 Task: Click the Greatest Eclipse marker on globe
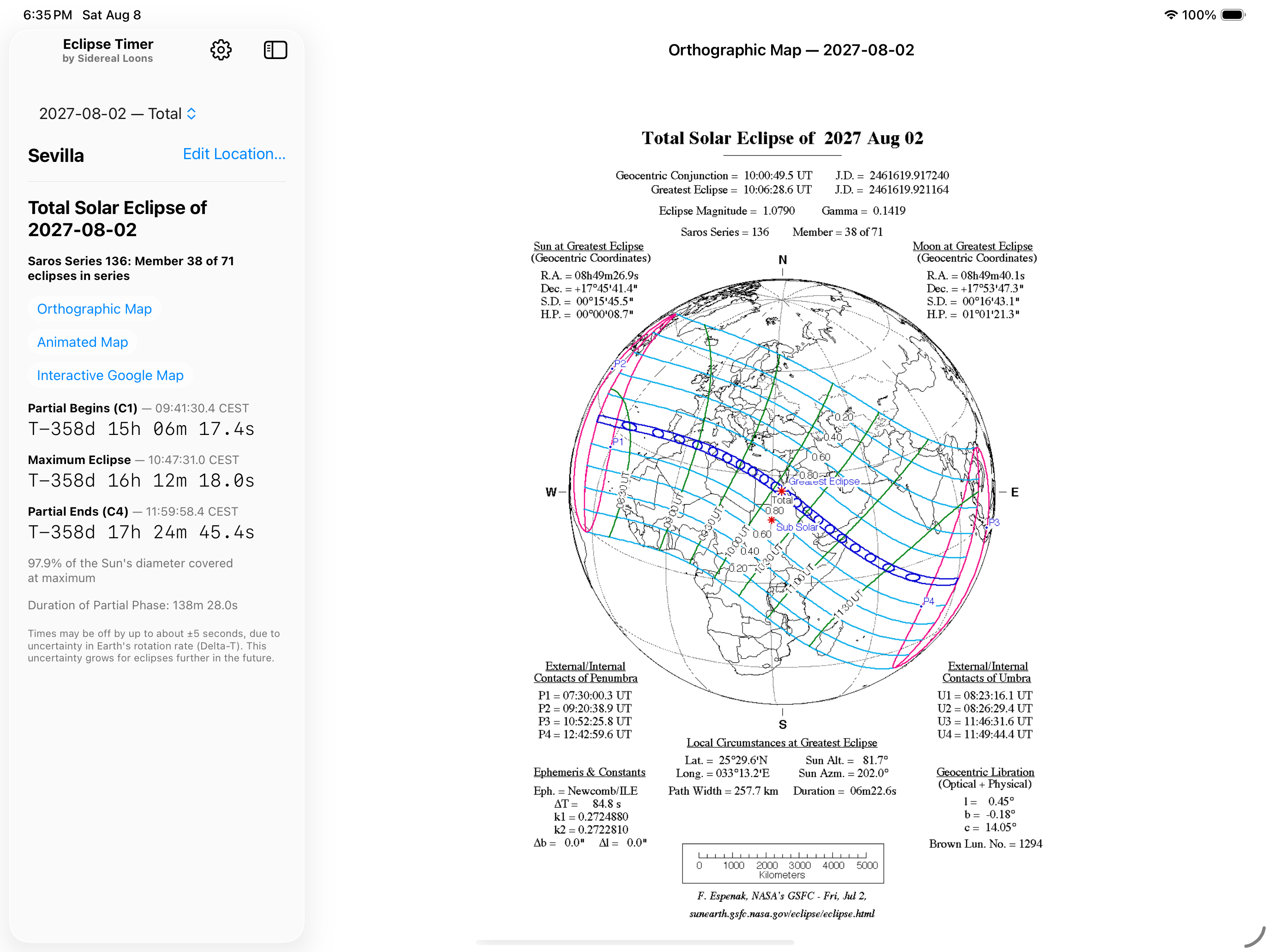pos(781,491)
